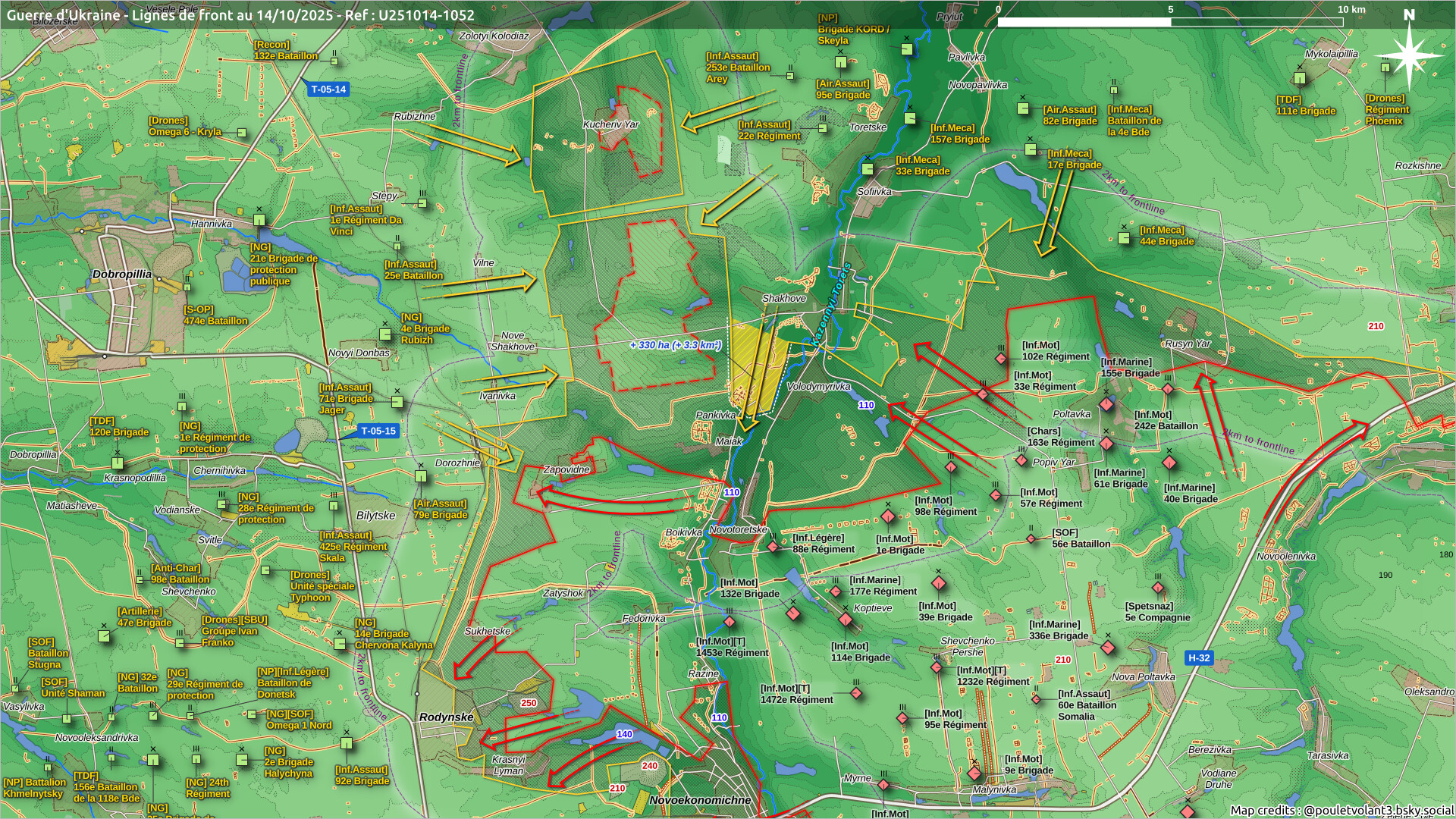Select the 102e Régiment red diamond marker

1001,359
